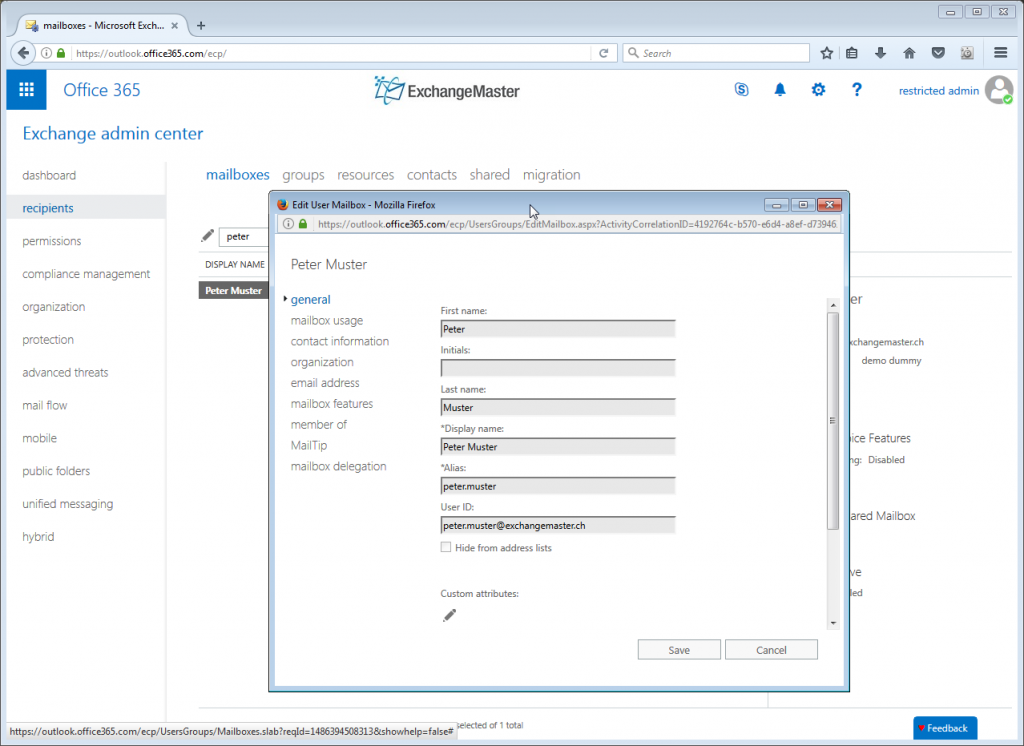Image resolution: width=1024 pixels, height=746 pixels.
Task: Open mailbox usage section
Action: pyautogui.click(x=327, y=320)
